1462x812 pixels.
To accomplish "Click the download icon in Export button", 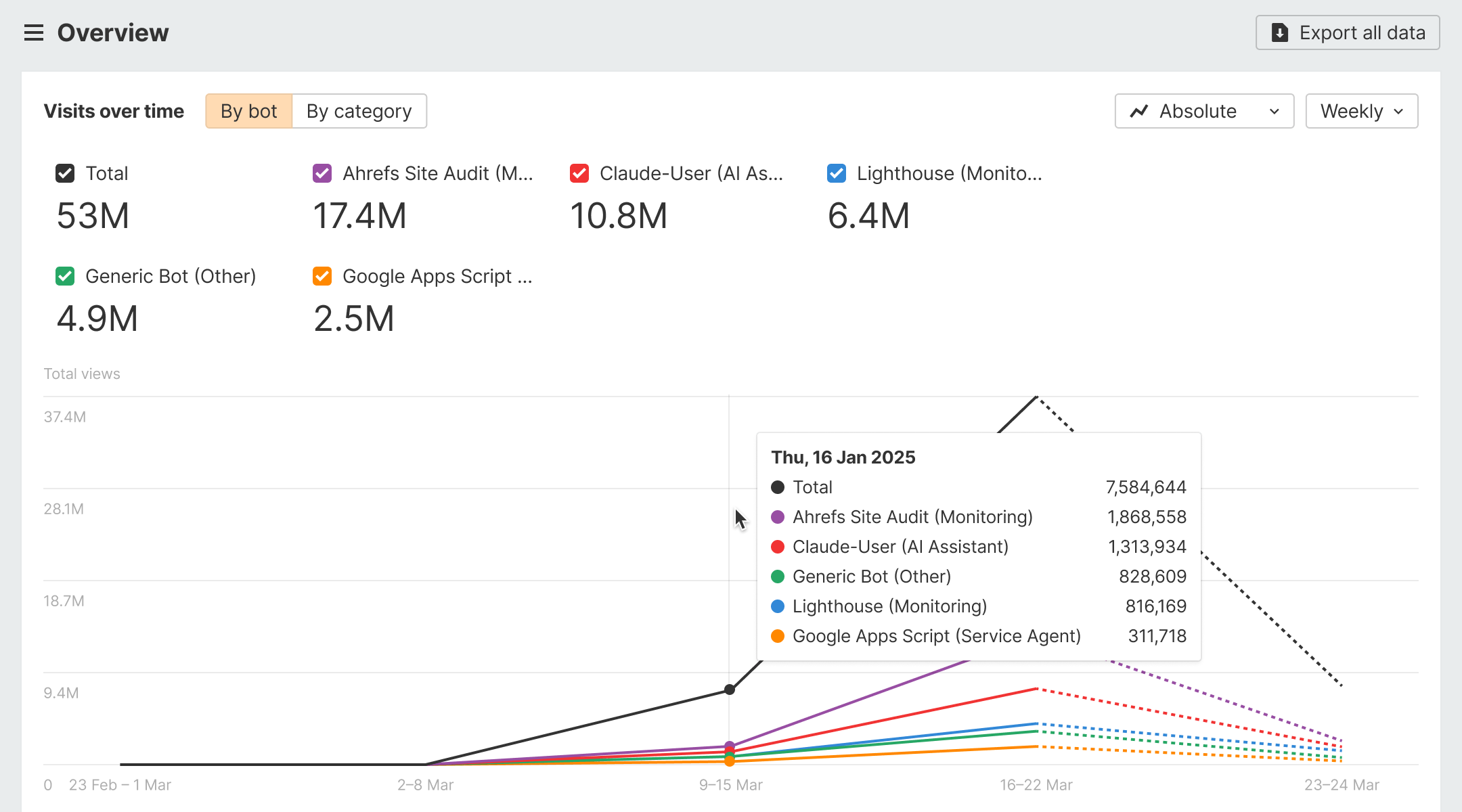I will pos(1280,32).
